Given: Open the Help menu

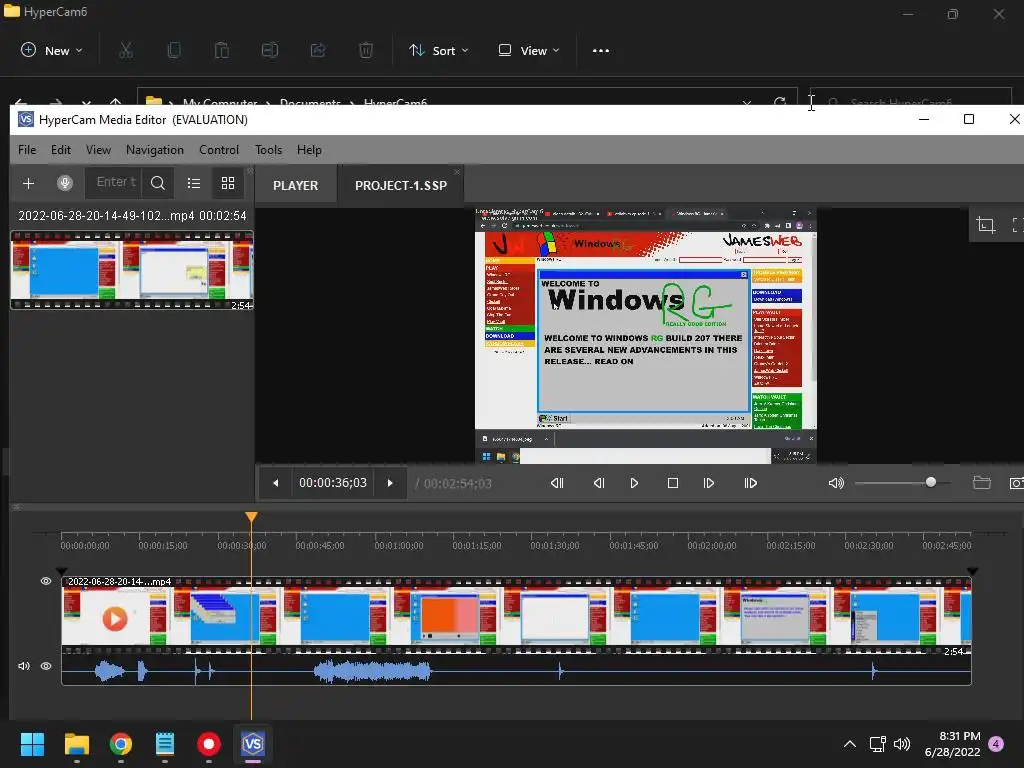Looking at the screenshot, I should tap(309, 150).
